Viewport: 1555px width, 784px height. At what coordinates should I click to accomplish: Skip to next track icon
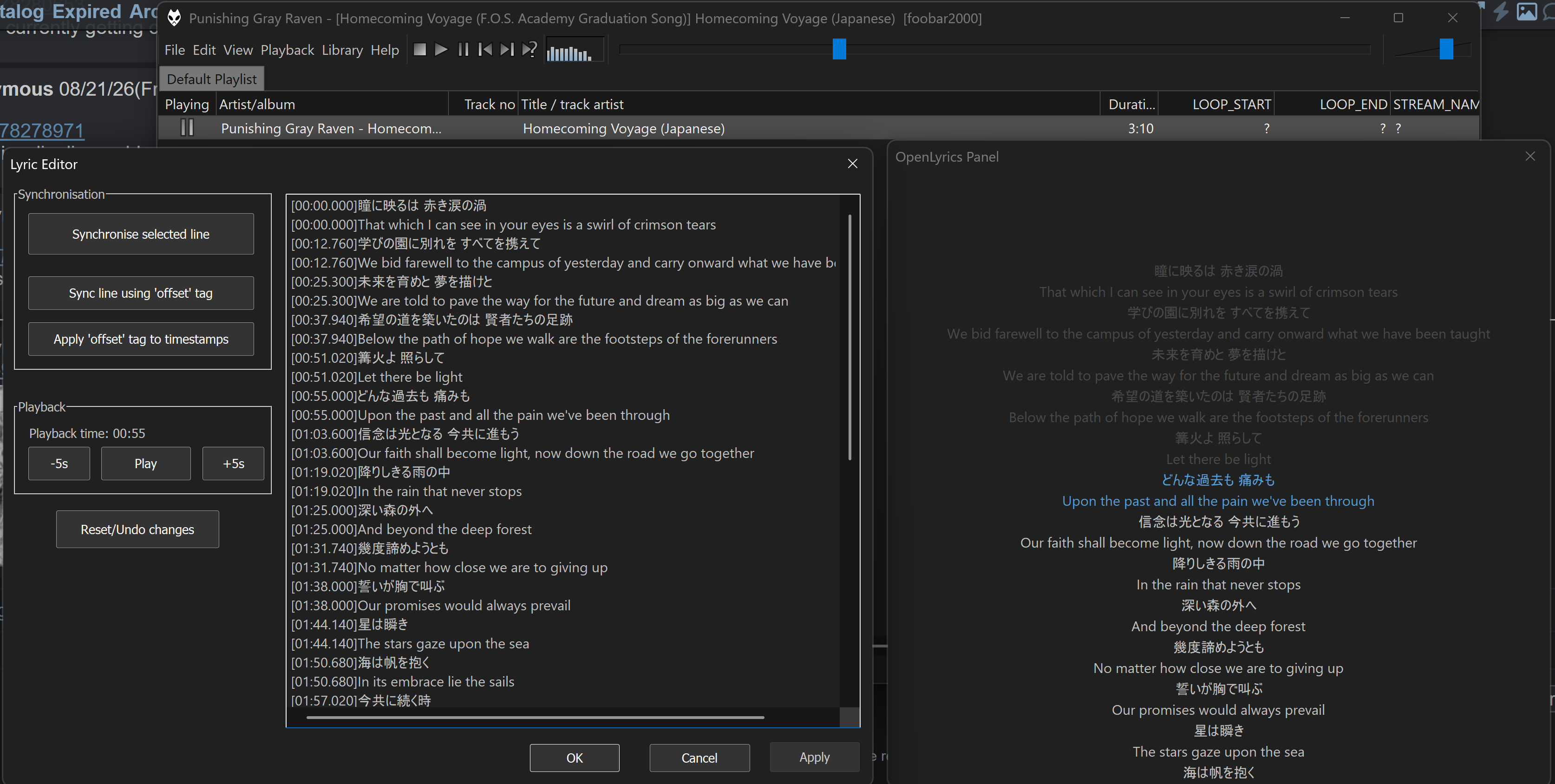pos(507,50)
